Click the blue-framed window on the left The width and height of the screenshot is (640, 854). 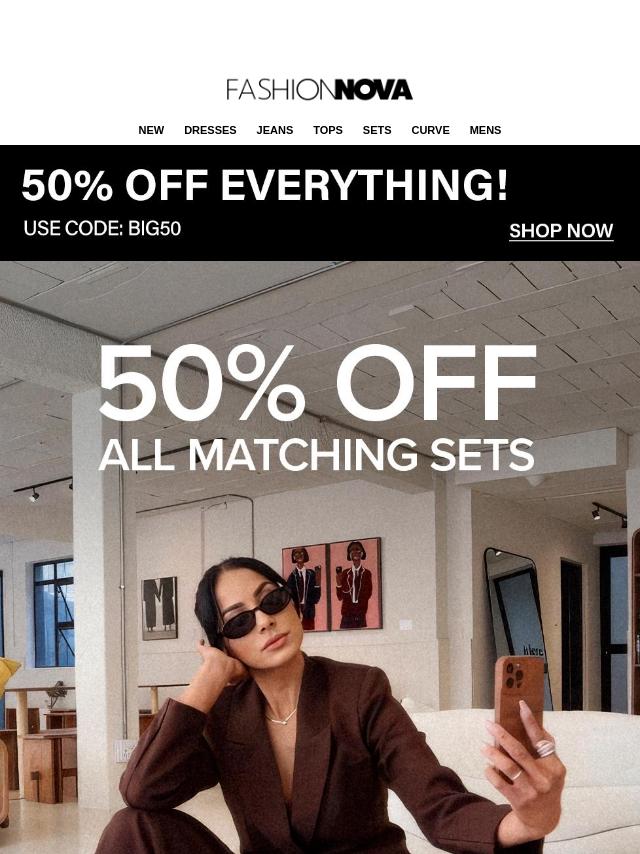54,613
